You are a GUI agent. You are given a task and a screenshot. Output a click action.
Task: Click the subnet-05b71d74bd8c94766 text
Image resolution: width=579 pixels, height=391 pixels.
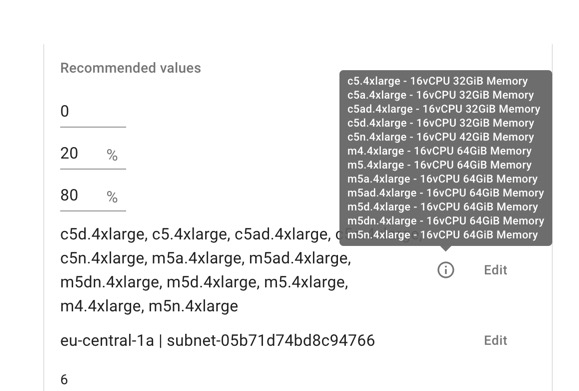[x=271, y=340]
